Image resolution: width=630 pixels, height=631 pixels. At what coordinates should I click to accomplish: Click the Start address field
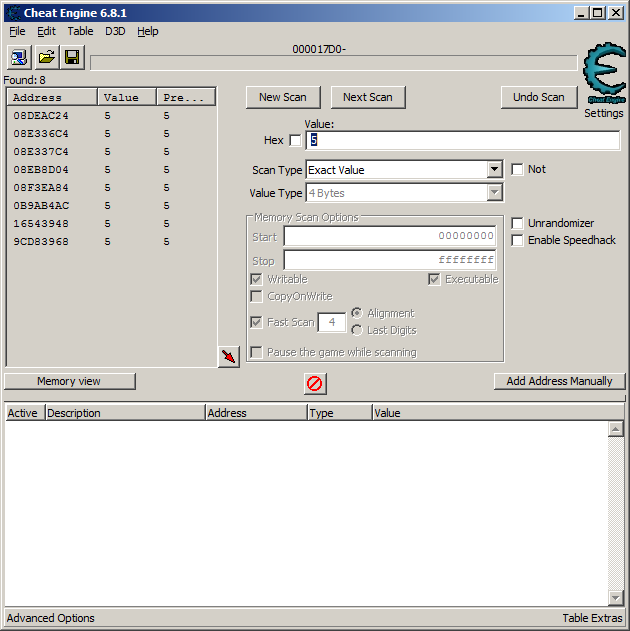coord(390,236)
